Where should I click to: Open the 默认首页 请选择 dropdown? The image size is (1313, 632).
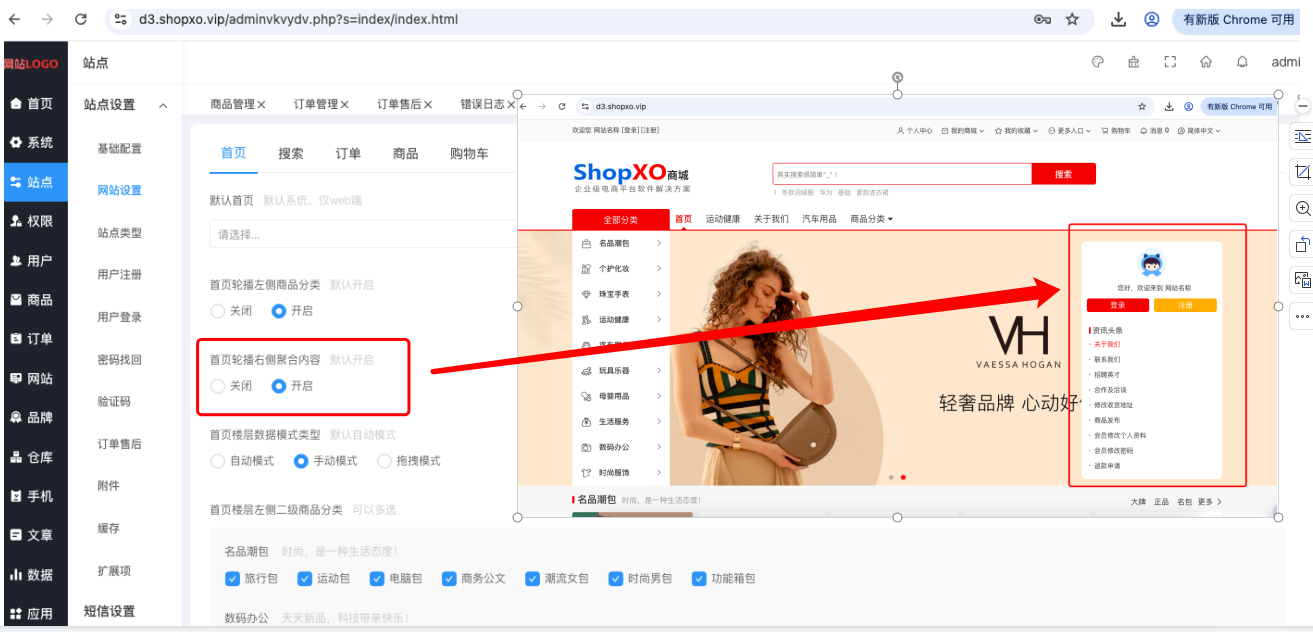click(x=364, y=234)
